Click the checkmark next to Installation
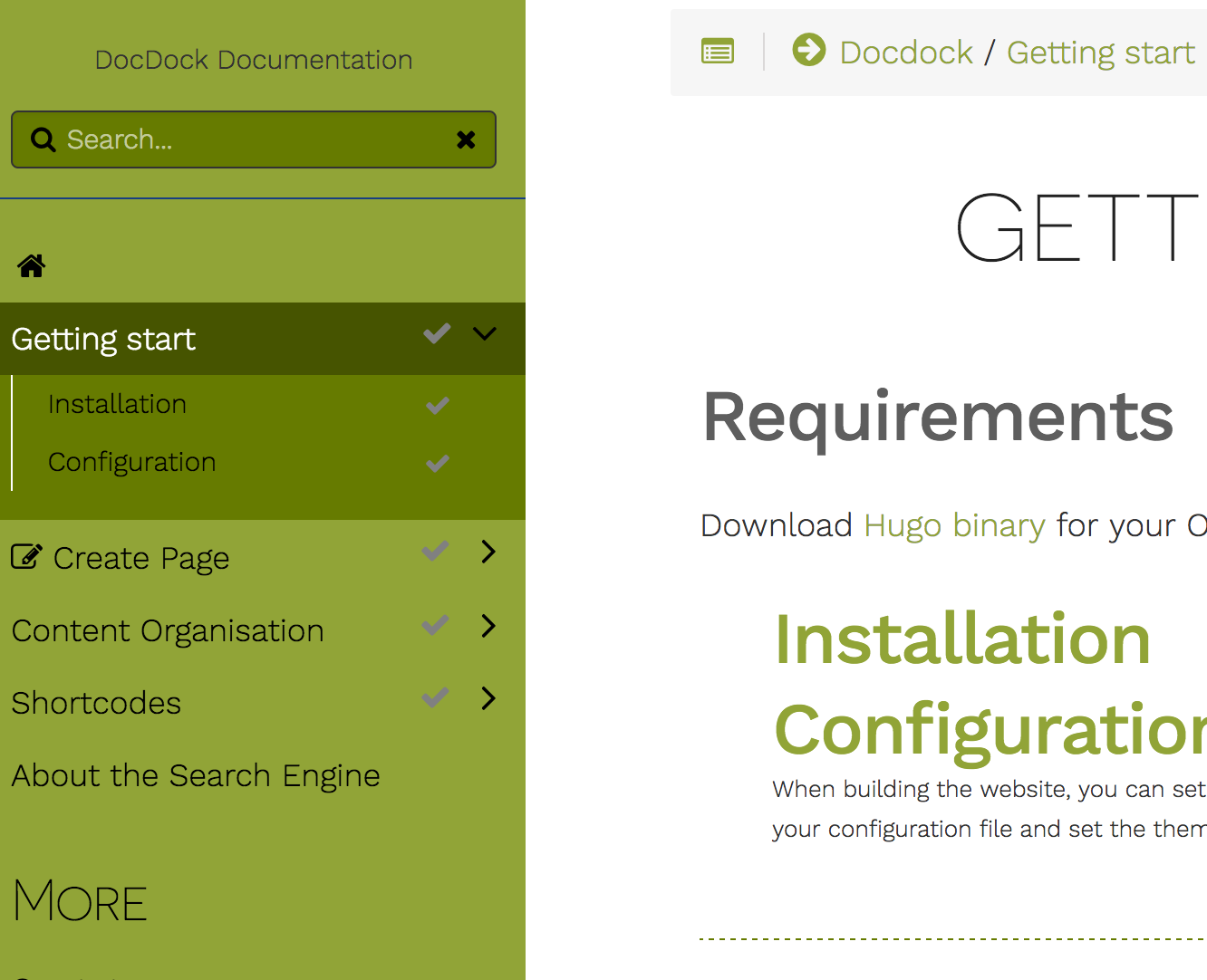1207x980 pixels. [437, 405]
